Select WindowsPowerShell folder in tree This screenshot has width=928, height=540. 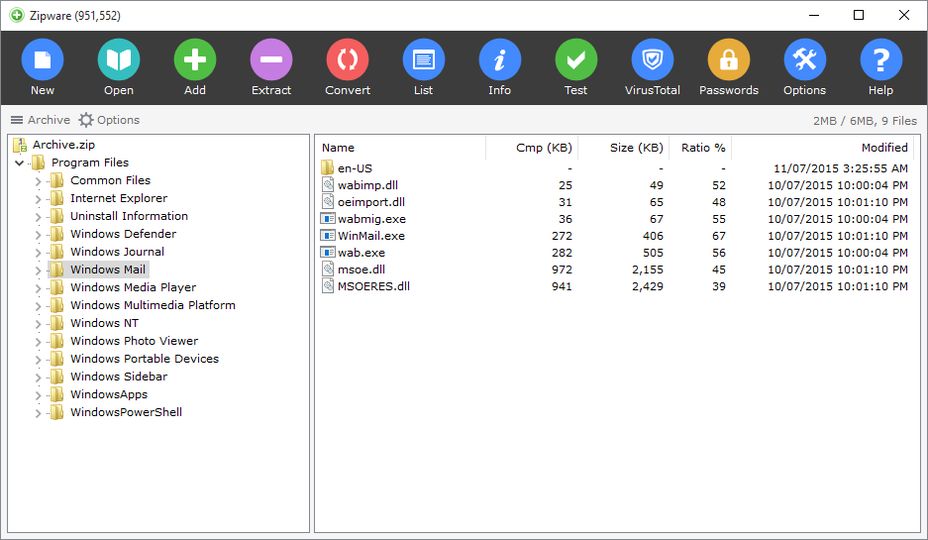(x=126, y=412)
